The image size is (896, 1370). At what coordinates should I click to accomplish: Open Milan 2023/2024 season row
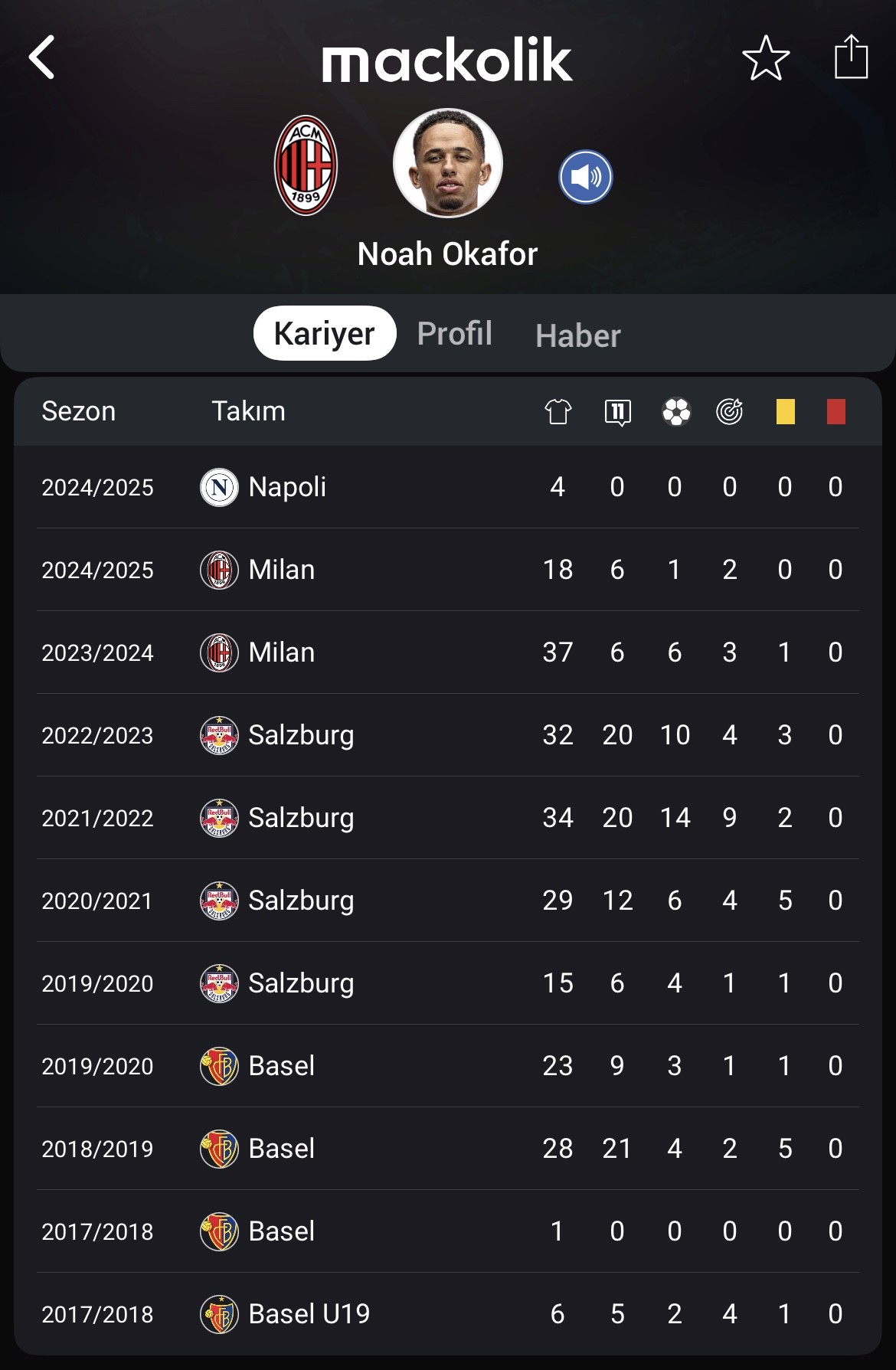(x=448, y=652)
